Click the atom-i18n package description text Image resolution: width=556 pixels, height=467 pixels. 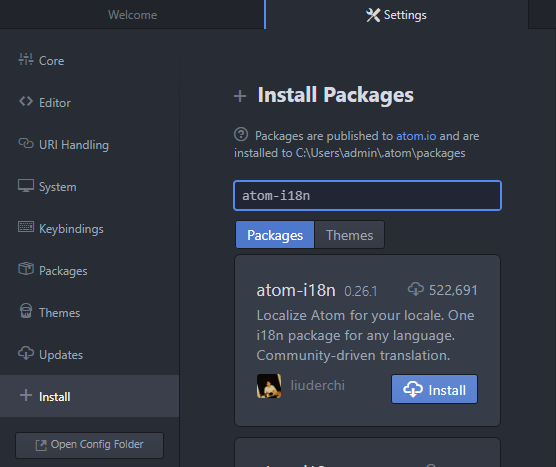click(365, 335)
